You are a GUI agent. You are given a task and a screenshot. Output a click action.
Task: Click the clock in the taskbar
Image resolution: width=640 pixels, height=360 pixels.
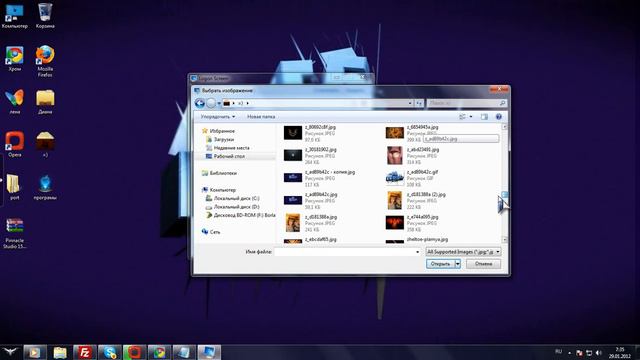click(620, 353)
